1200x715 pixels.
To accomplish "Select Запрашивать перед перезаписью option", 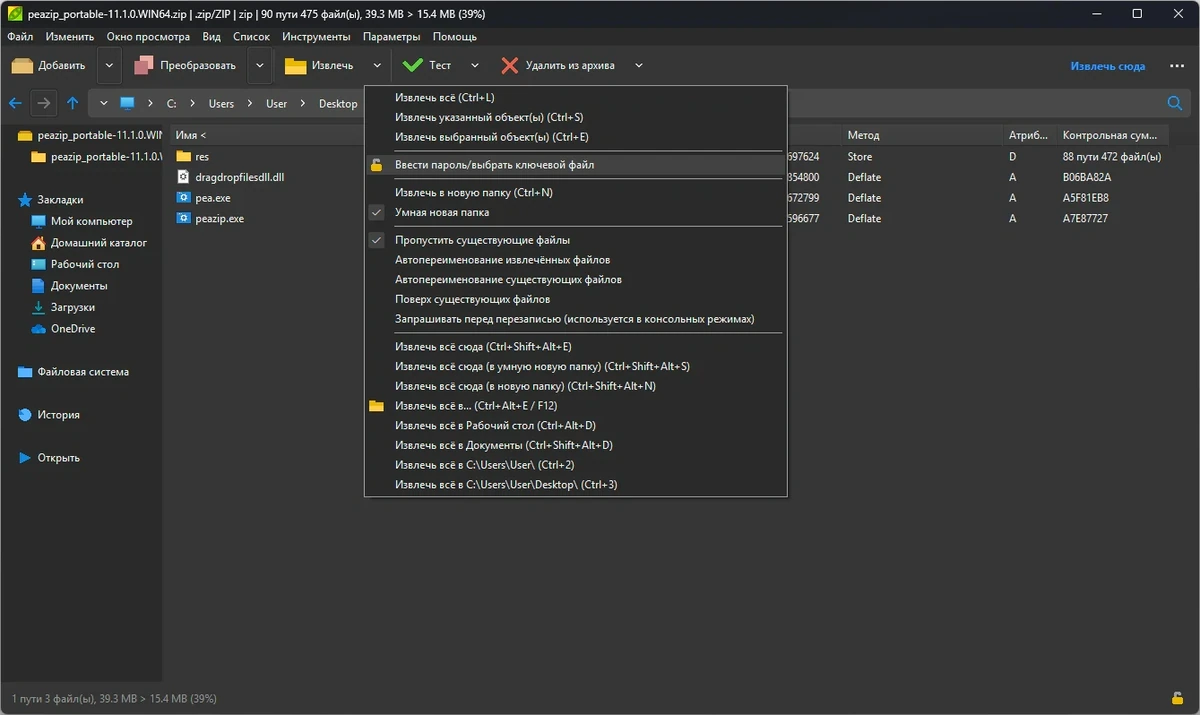I will [575, 319].
